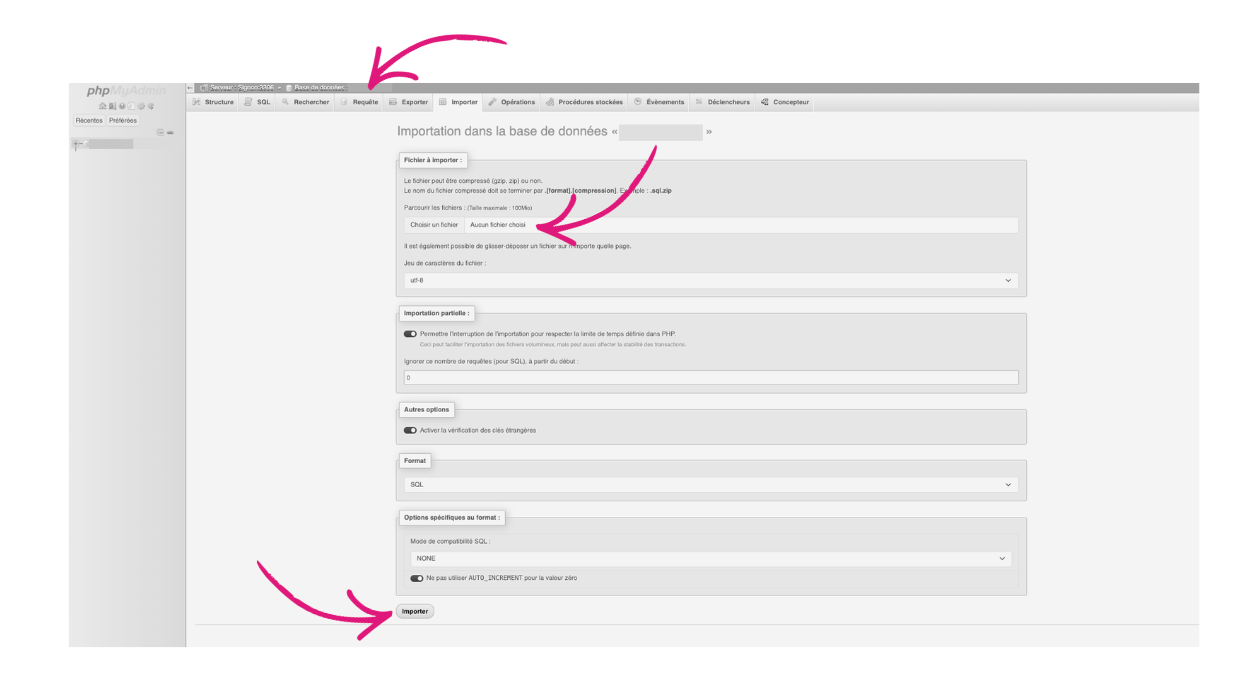Click the Importer submit button
The image size is (1260, 687).
[x=415, y=611]
